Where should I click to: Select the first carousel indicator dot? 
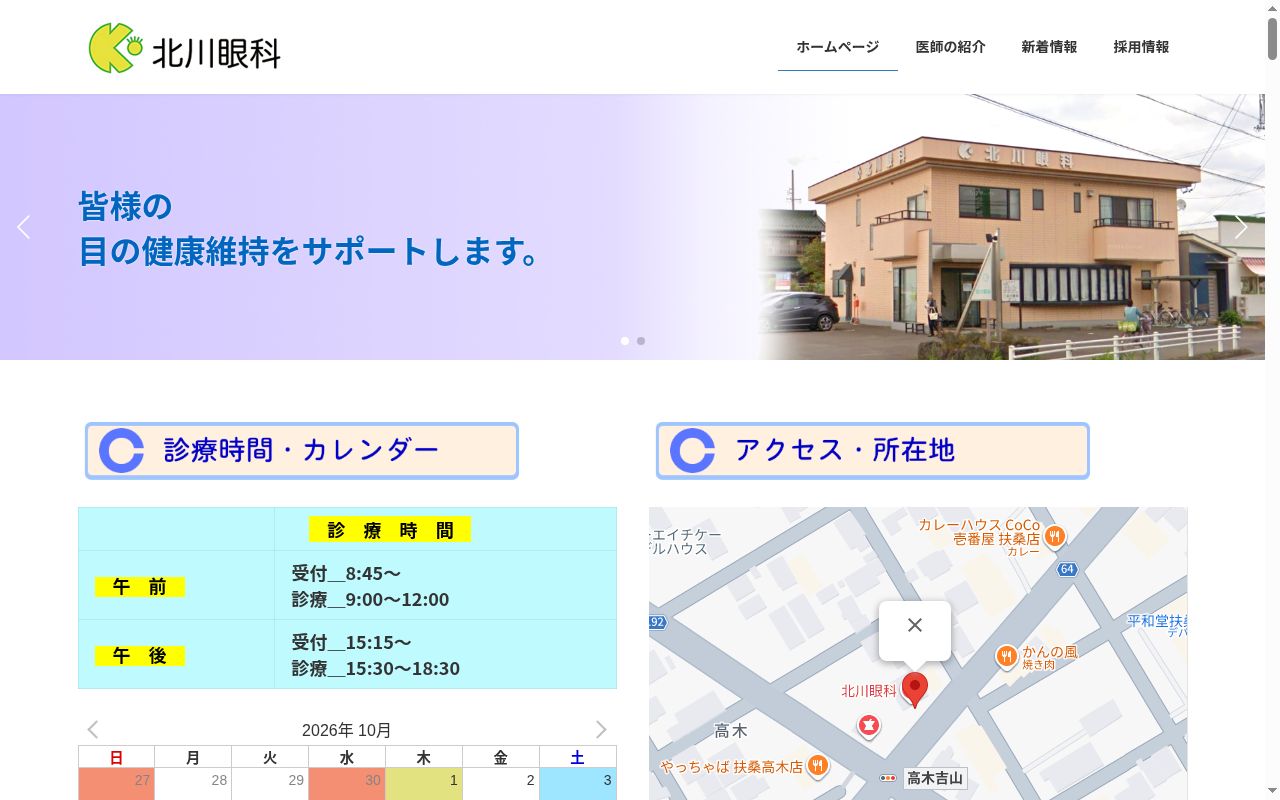[x=625, y=341]
